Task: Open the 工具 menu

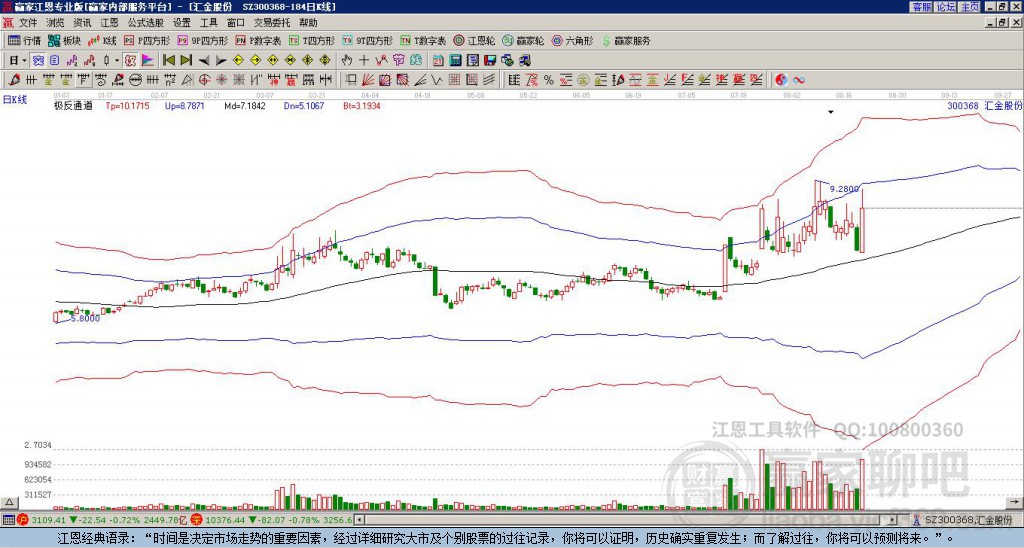Action: click(208, 23)
